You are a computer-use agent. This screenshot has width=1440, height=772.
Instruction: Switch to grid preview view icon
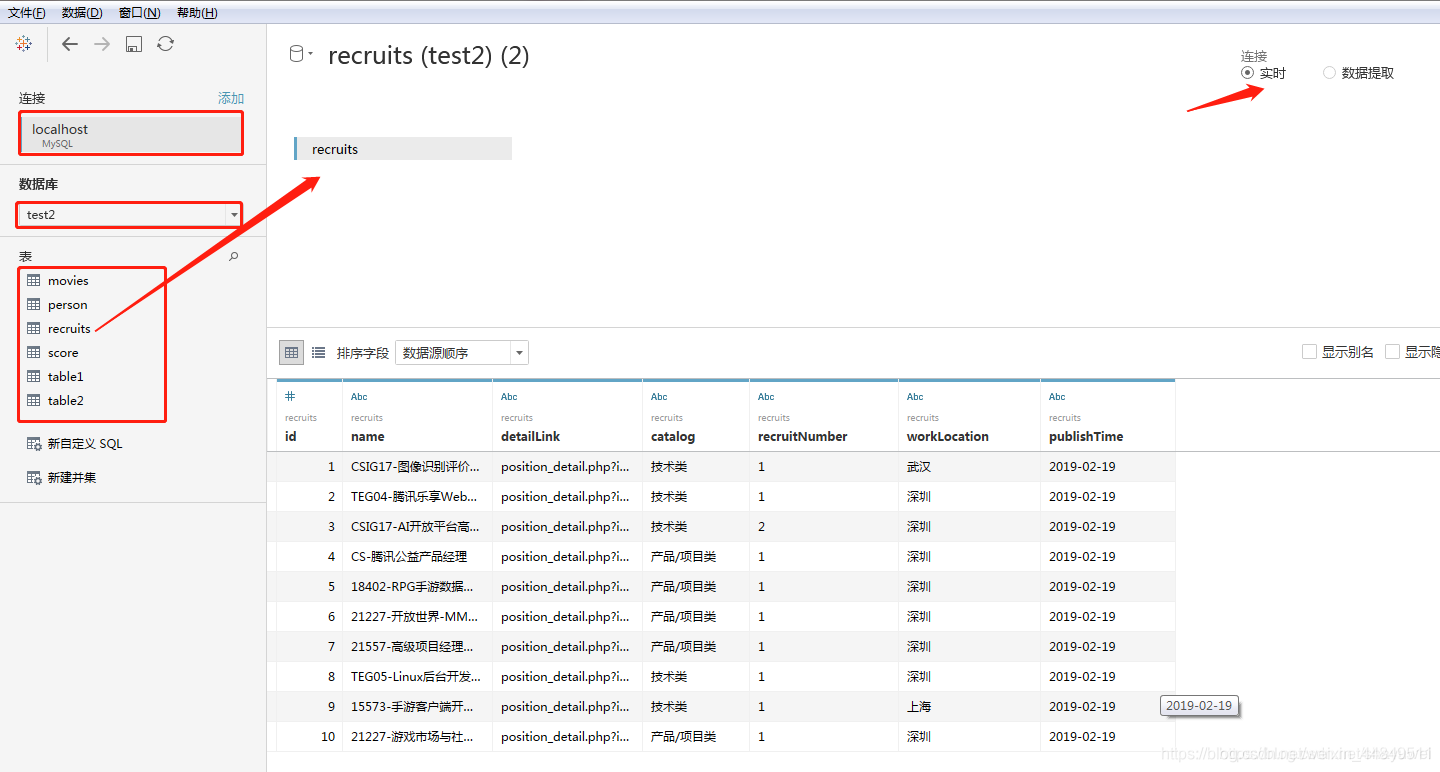(291, 352)
